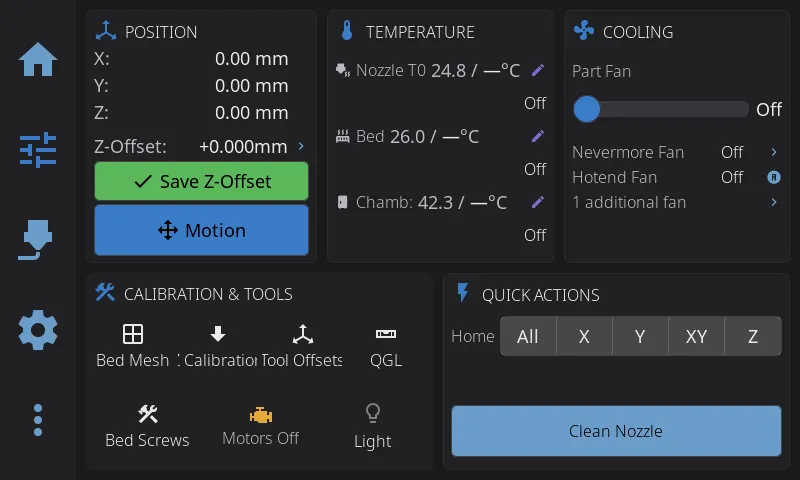Open the Bed Screws tool

pyautogui.click(x=147, y=426)
